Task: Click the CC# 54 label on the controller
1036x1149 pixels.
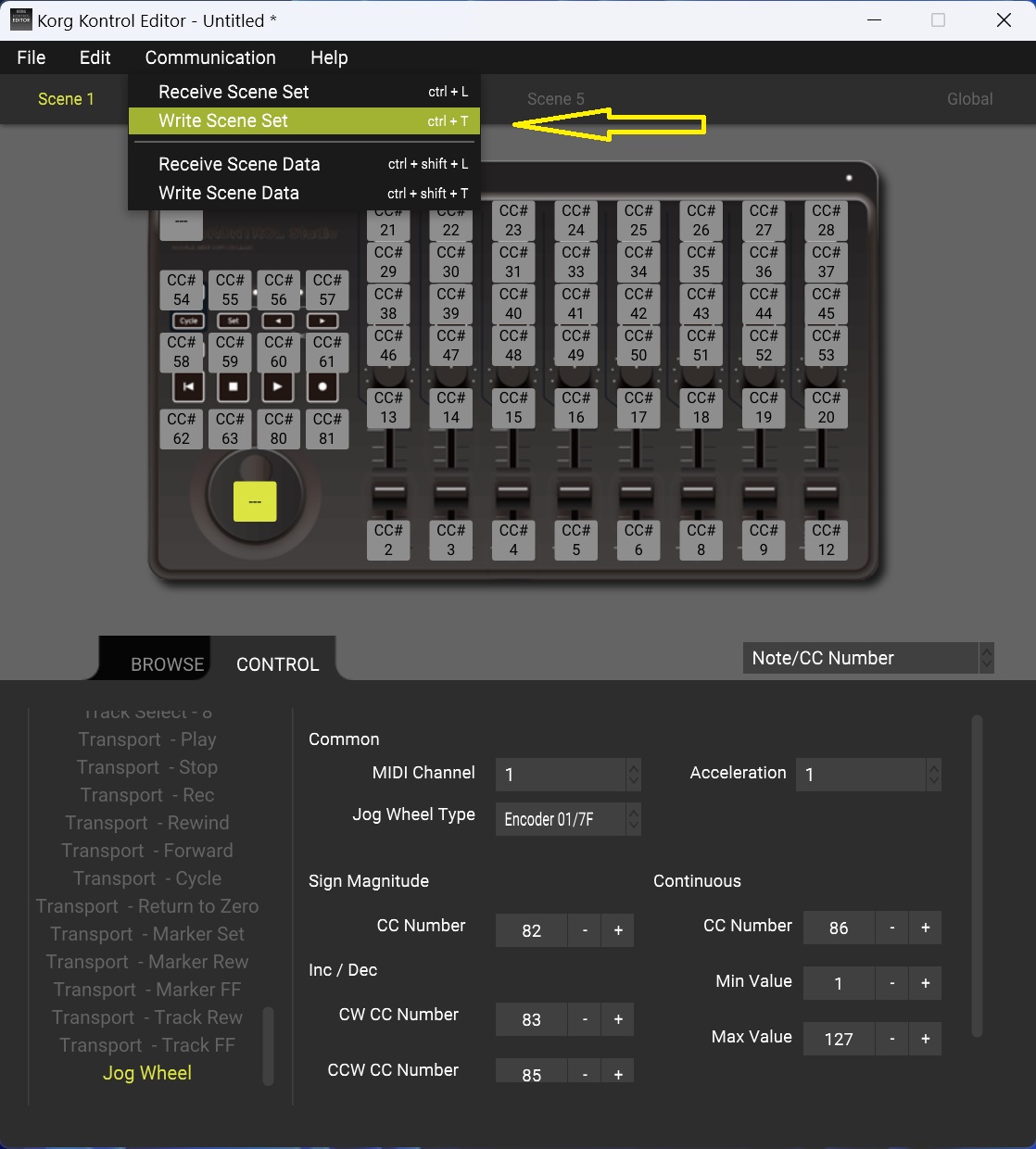Action: tap(182, 290)
